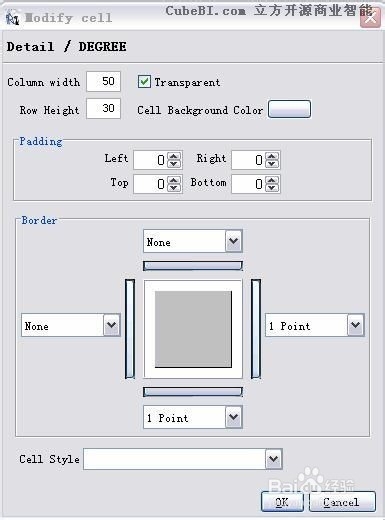Click the Row Height input field
This screenshot has width=385, height=520.
coord(103,108)
